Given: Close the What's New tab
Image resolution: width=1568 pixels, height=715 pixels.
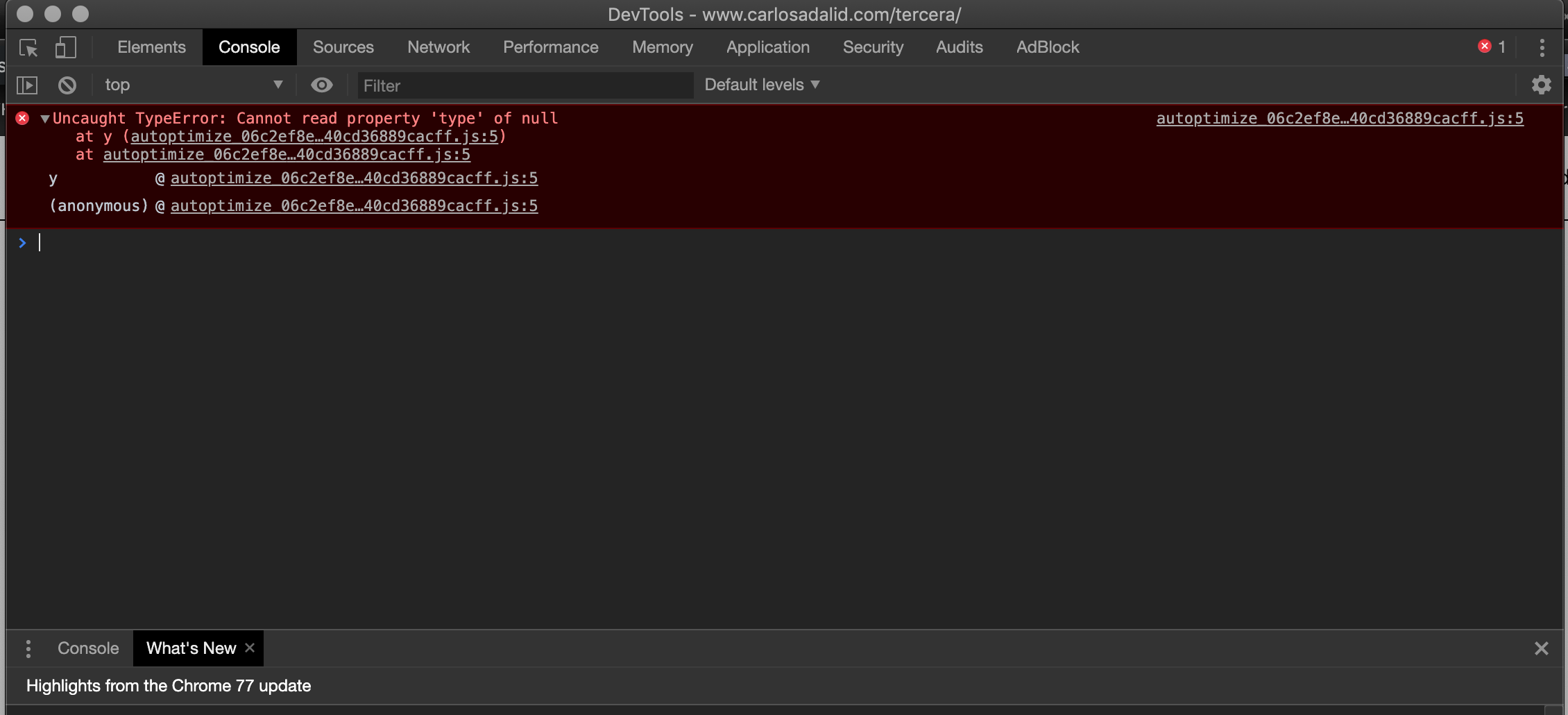Looking at the screenshot, I should (x=250, y=648).
